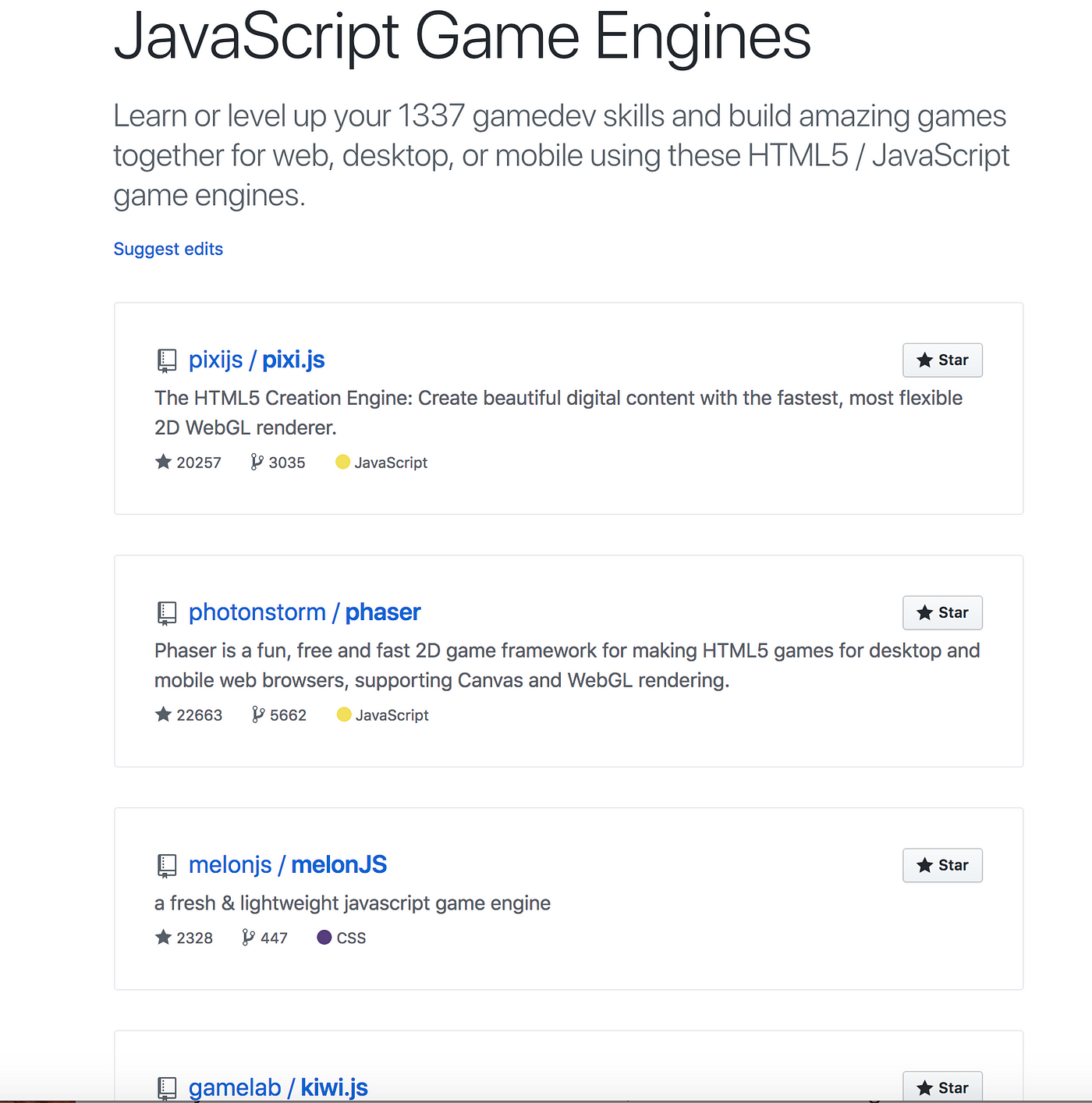Click the purple CSS language dot for melonJS
The image size is (1092, 1103).
[324, 938]
